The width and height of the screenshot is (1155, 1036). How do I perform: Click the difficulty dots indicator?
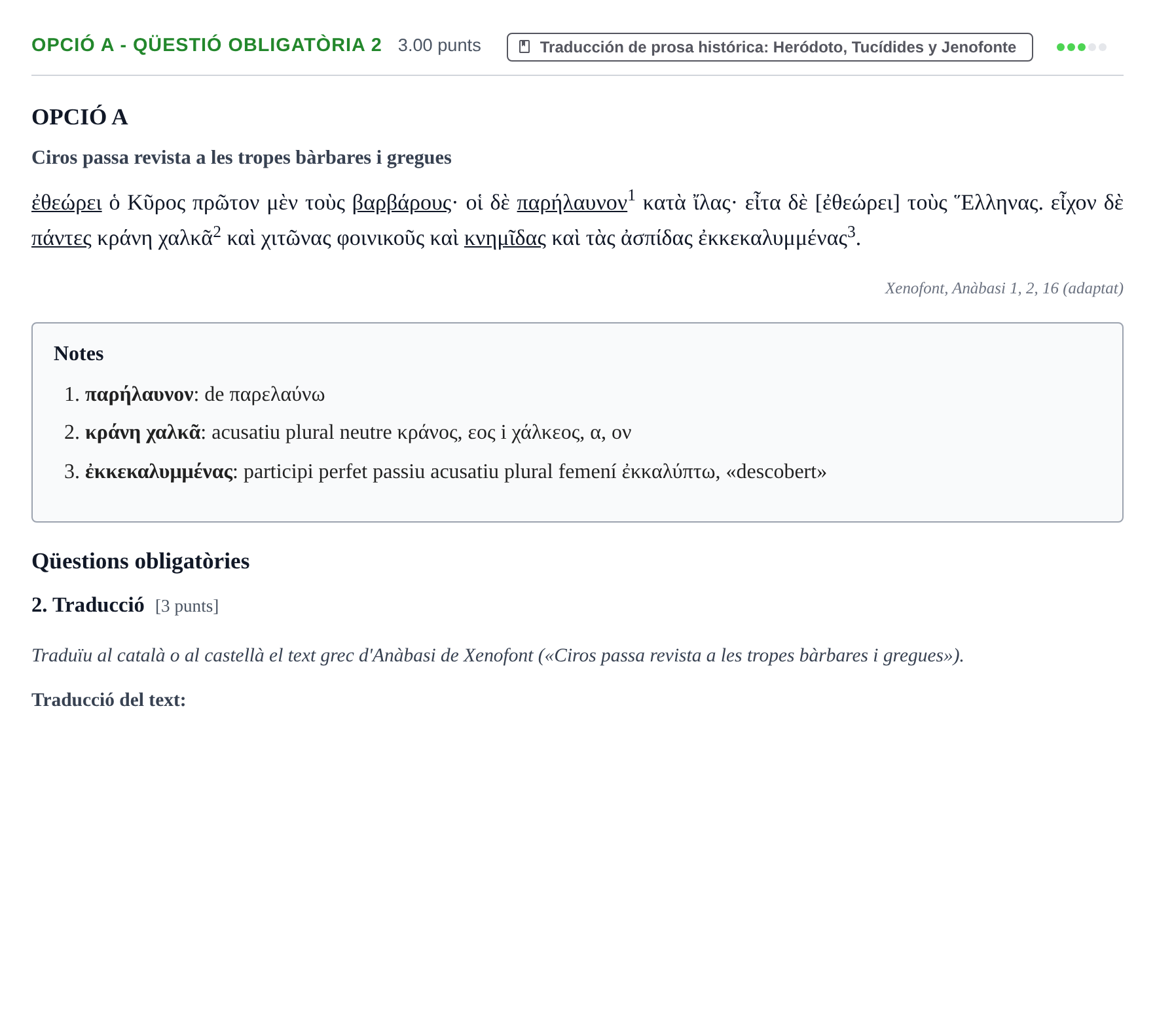[1081, 47]
